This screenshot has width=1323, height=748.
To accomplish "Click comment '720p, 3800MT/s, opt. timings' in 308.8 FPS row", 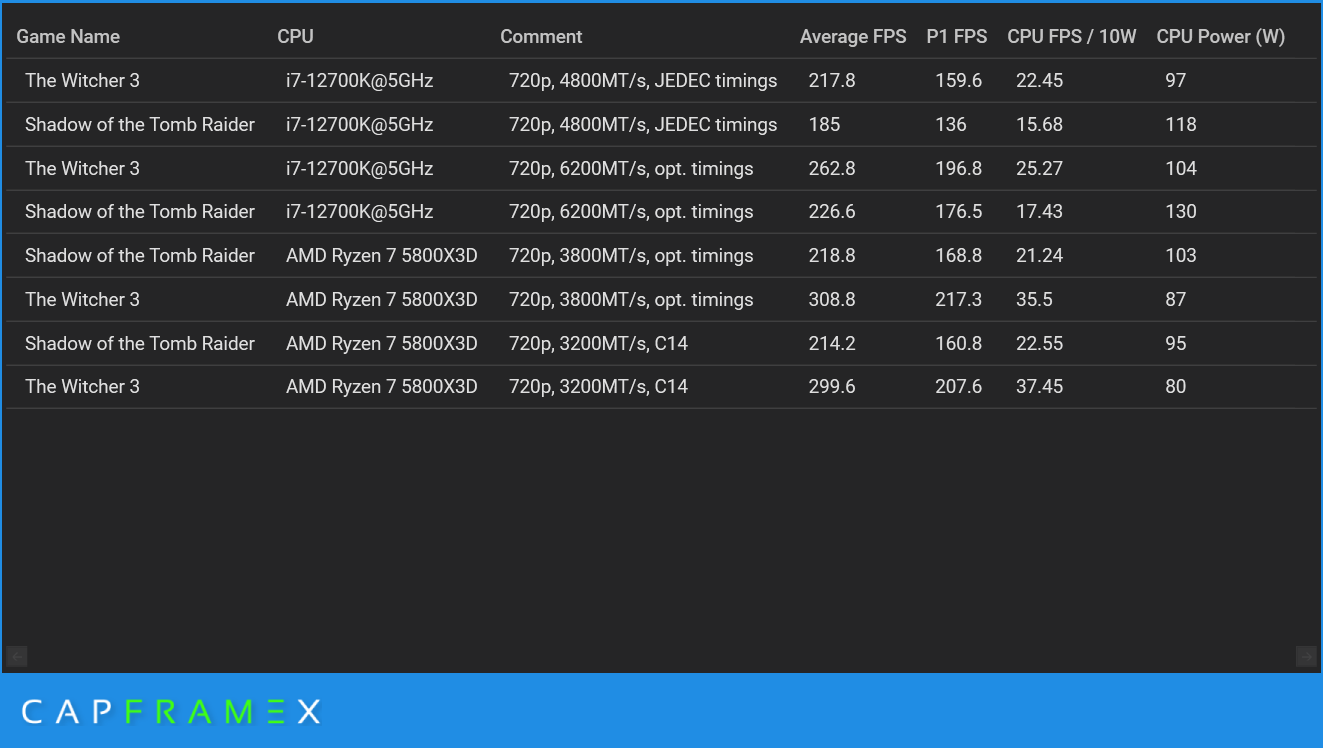I will [x=631, y=300].
